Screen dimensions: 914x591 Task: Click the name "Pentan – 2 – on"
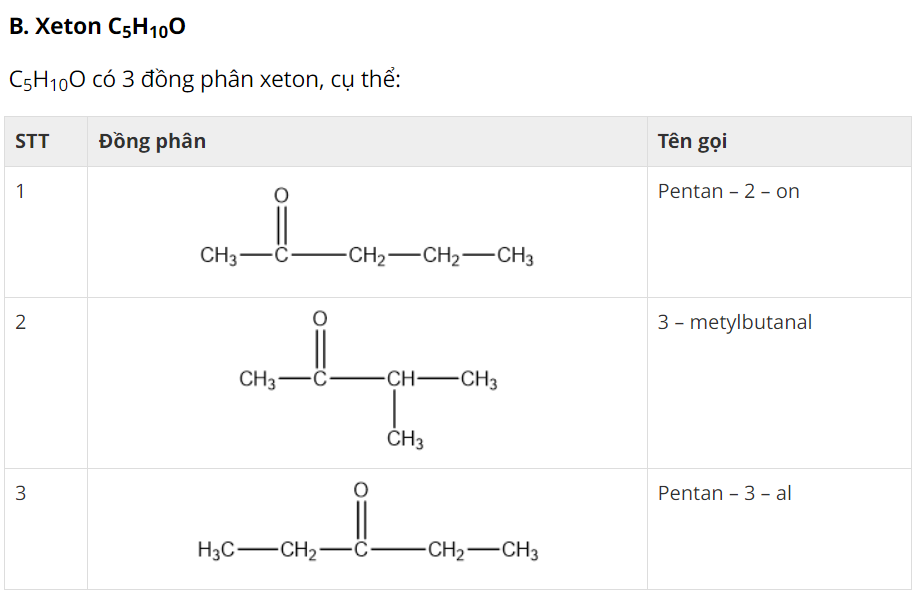click(728, 191)
